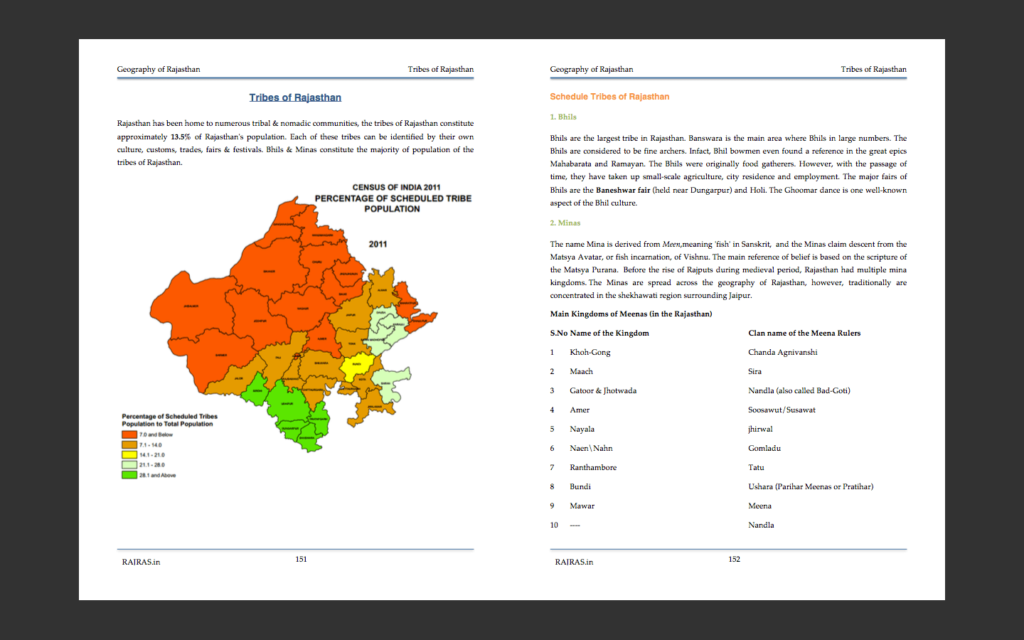Screen dimensions: 1024x640
Task: Click the bright green "28.1 and Above" legend swatch
Action: coord(129,475)
